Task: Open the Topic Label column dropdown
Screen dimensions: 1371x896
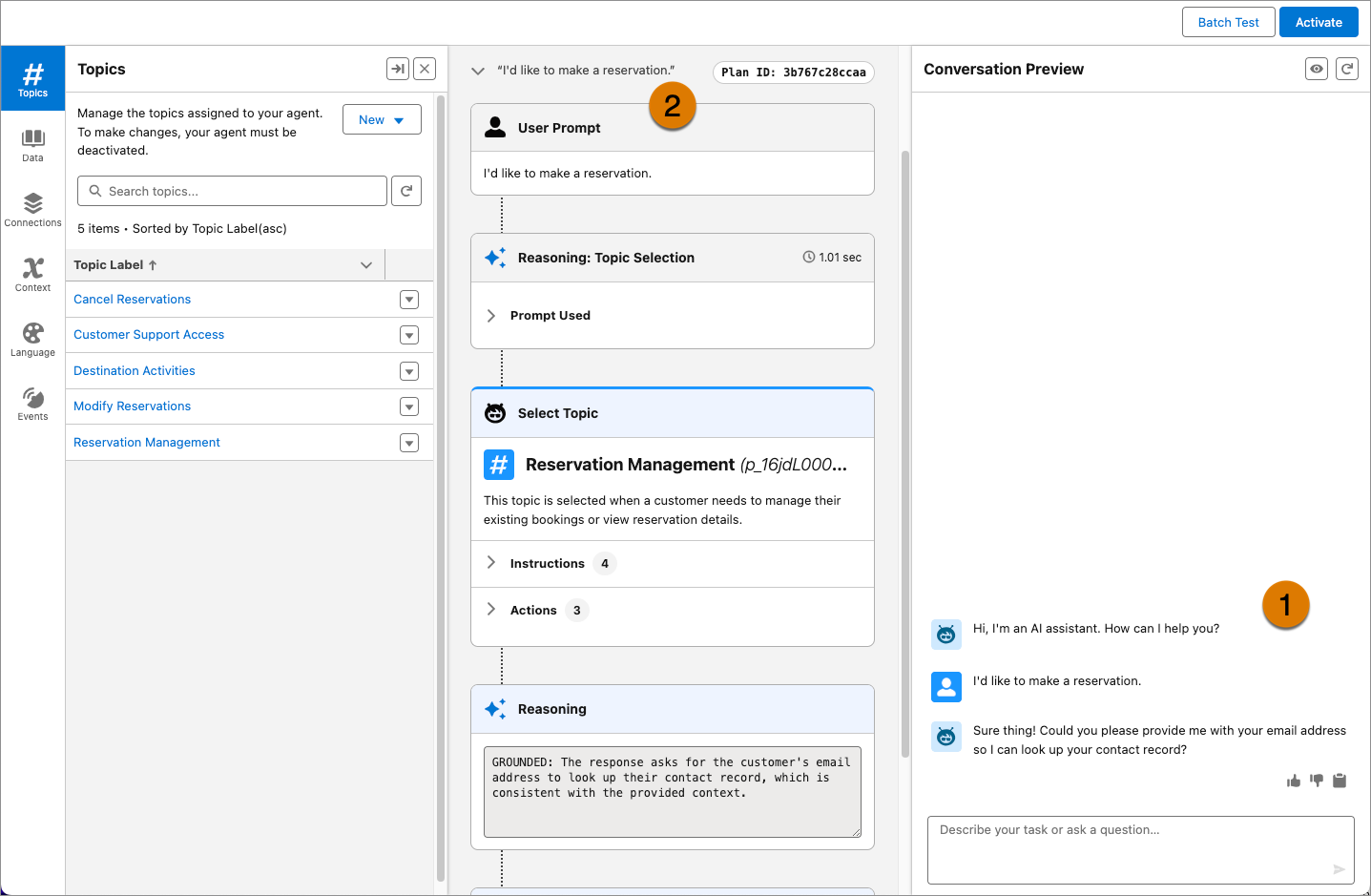Action: [x=365, y=264]
